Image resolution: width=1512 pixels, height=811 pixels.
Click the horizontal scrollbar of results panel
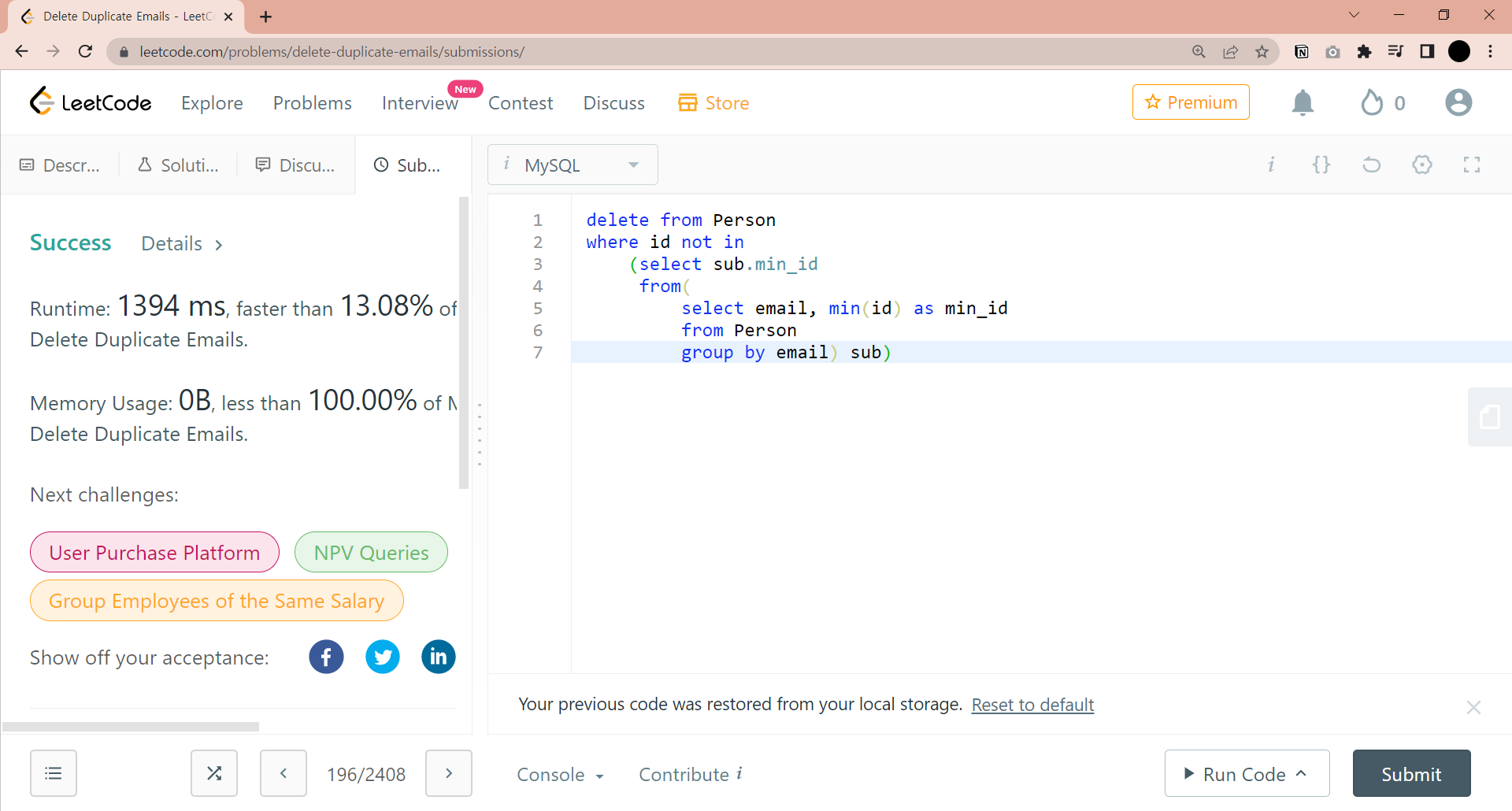point(131,727)
